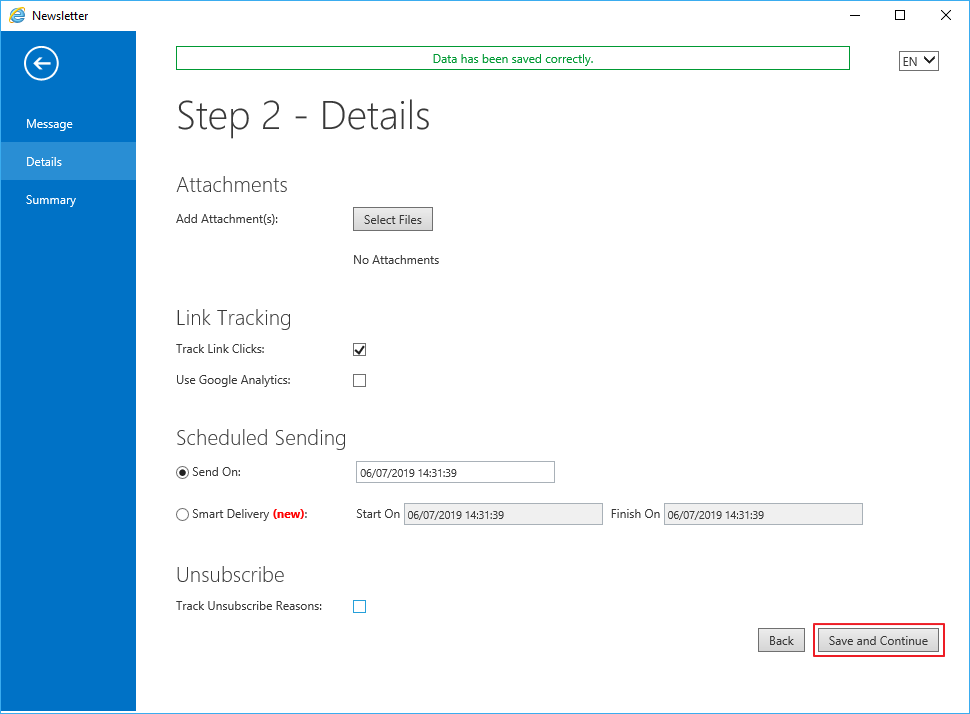The width and height of the screenshot is (970, 714).
Task: Open the EN language dropdown
Action: pyautogui.click(x=919, y=61)
